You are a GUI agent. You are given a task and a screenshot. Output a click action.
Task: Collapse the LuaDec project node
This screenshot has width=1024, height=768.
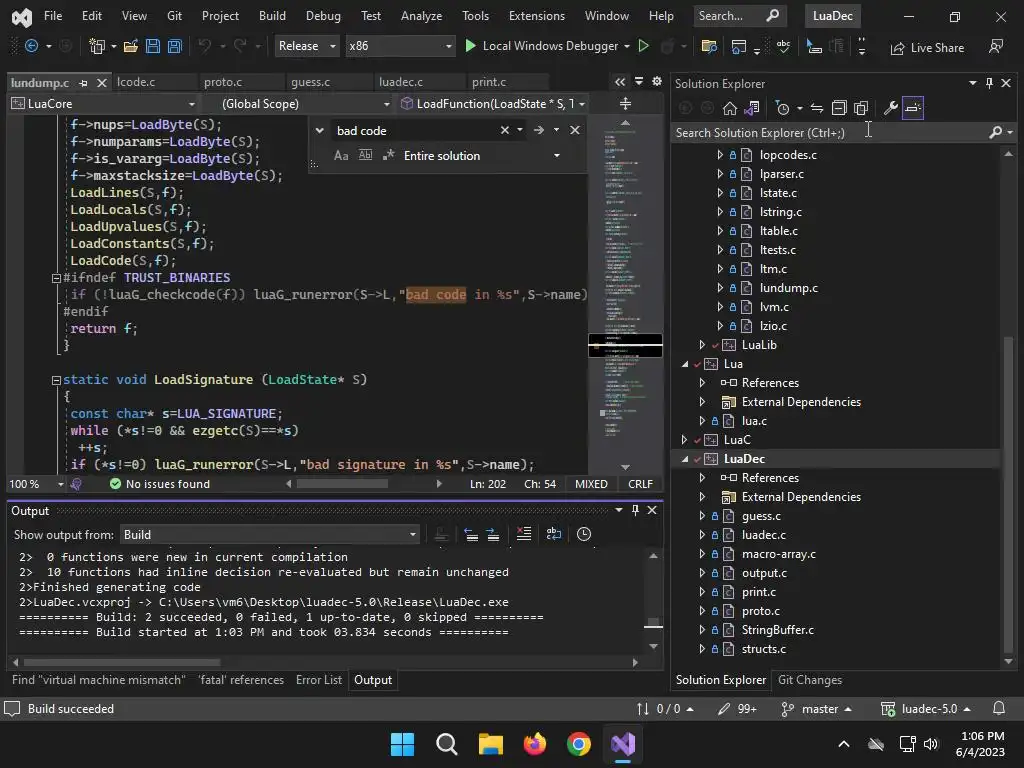click(684, 459)
